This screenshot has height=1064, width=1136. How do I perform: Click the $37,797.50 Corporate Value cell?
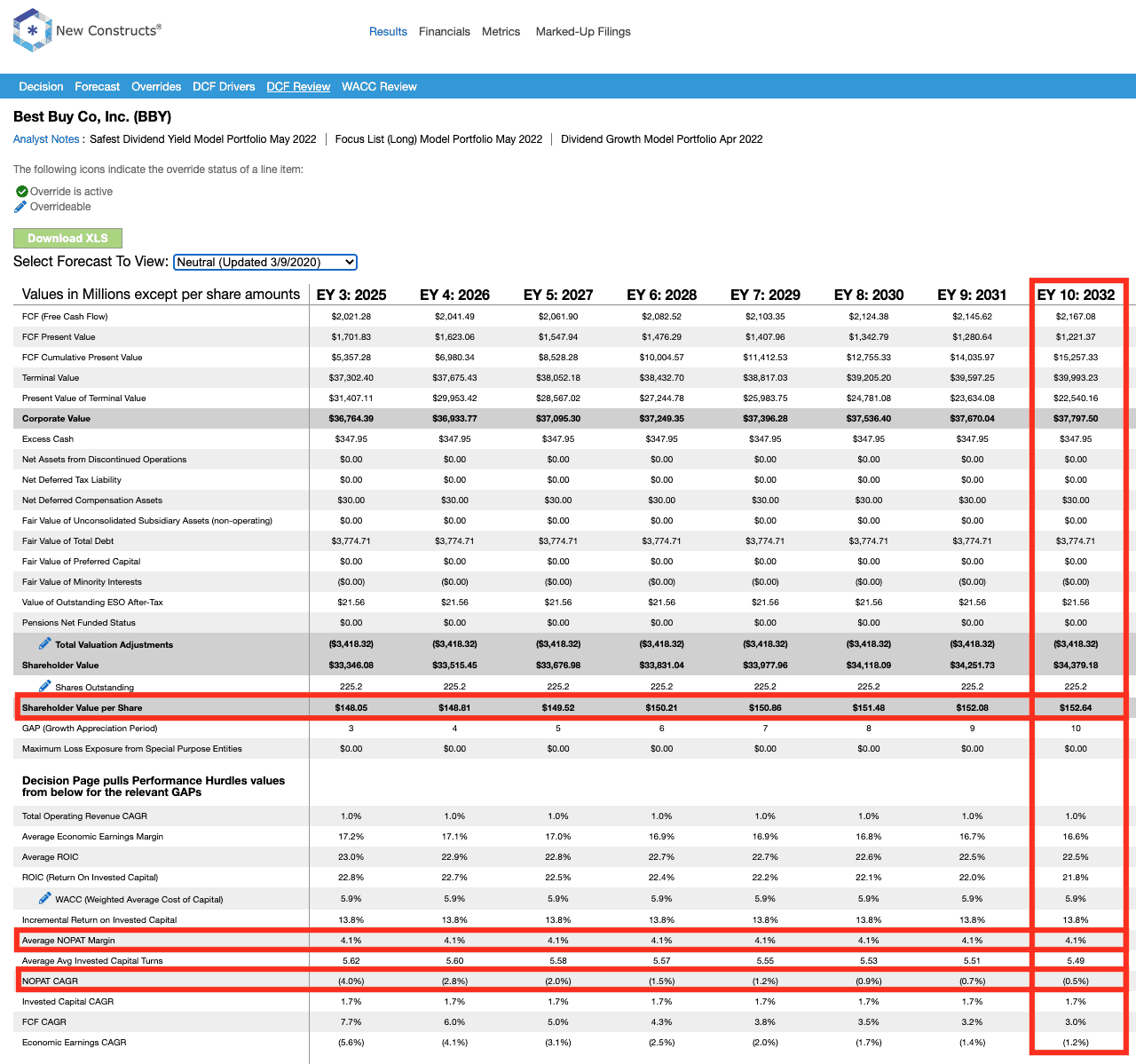1076,419
